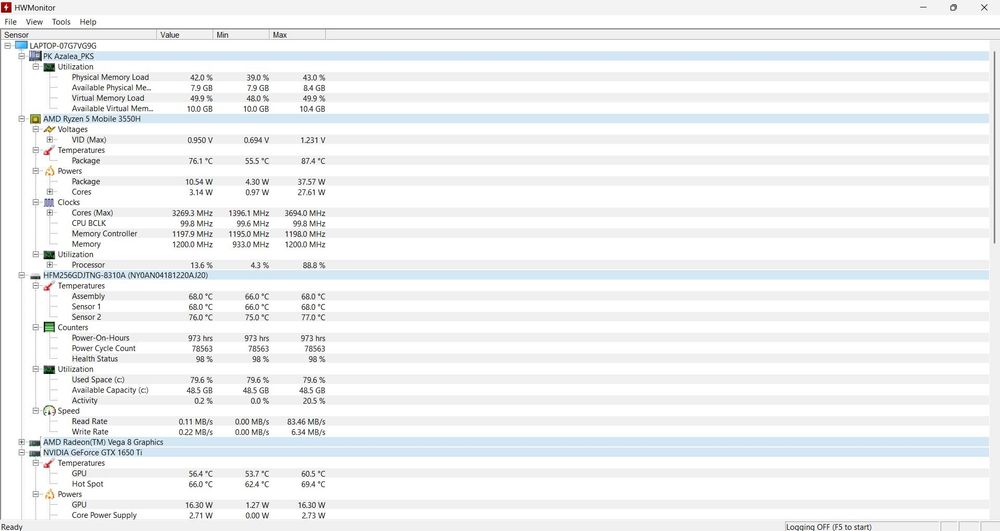Open the Help menu
The width and height of the screenshot is (1000, 531).
(88, 22)
